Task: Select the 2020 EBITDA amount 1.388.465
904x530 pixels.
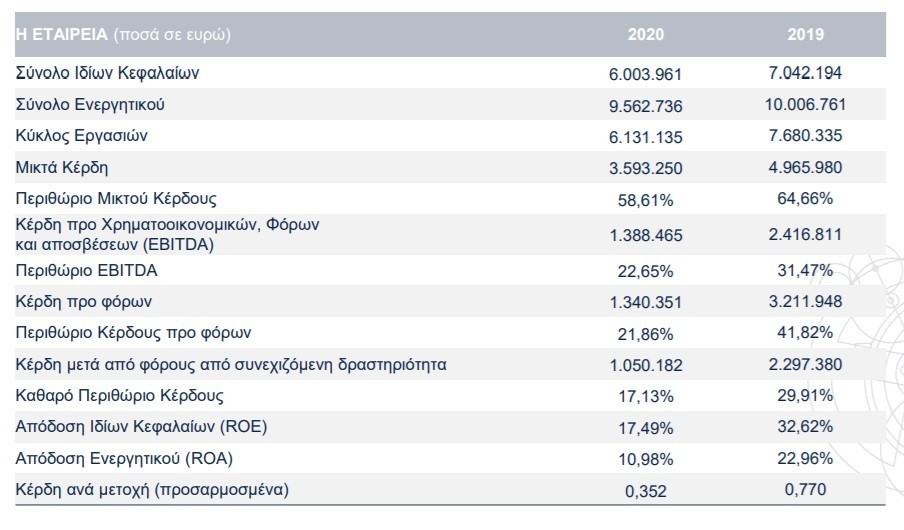Action: 646,235
